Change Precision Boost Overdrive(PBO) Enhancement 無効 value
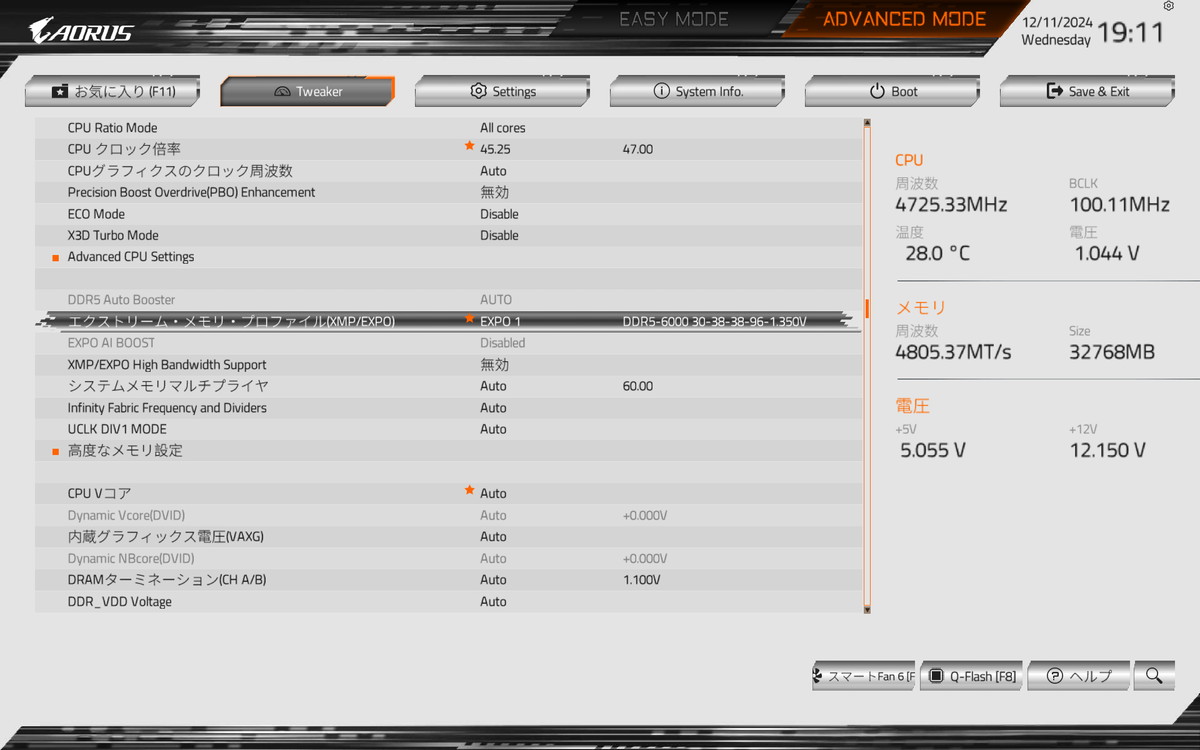 tap(494, 192)
